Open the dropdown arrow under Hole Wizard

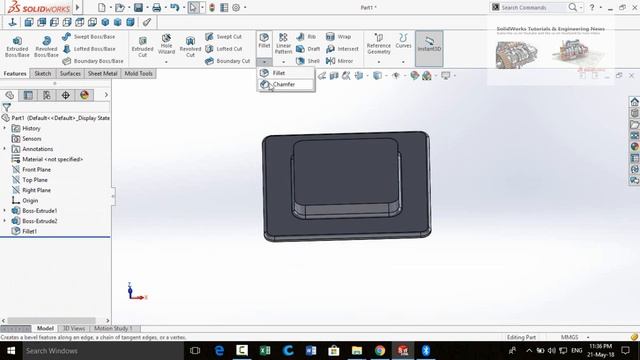166,62
